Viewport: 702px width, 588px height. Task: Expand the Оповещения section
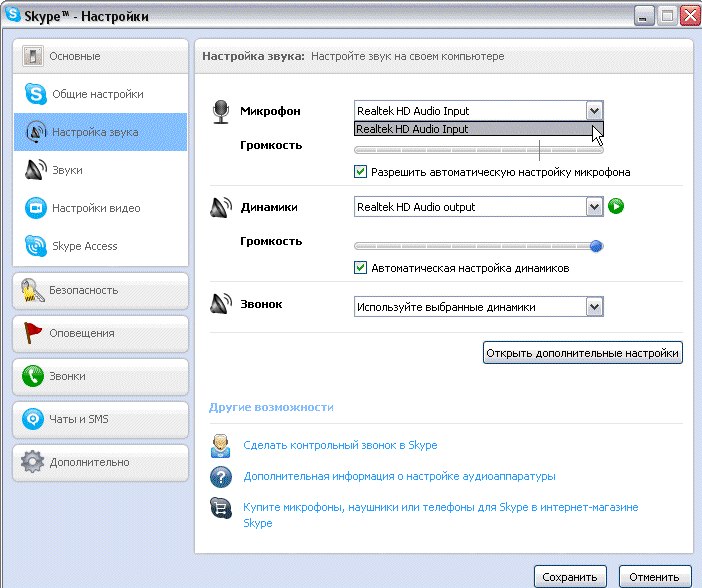[101, 333]
